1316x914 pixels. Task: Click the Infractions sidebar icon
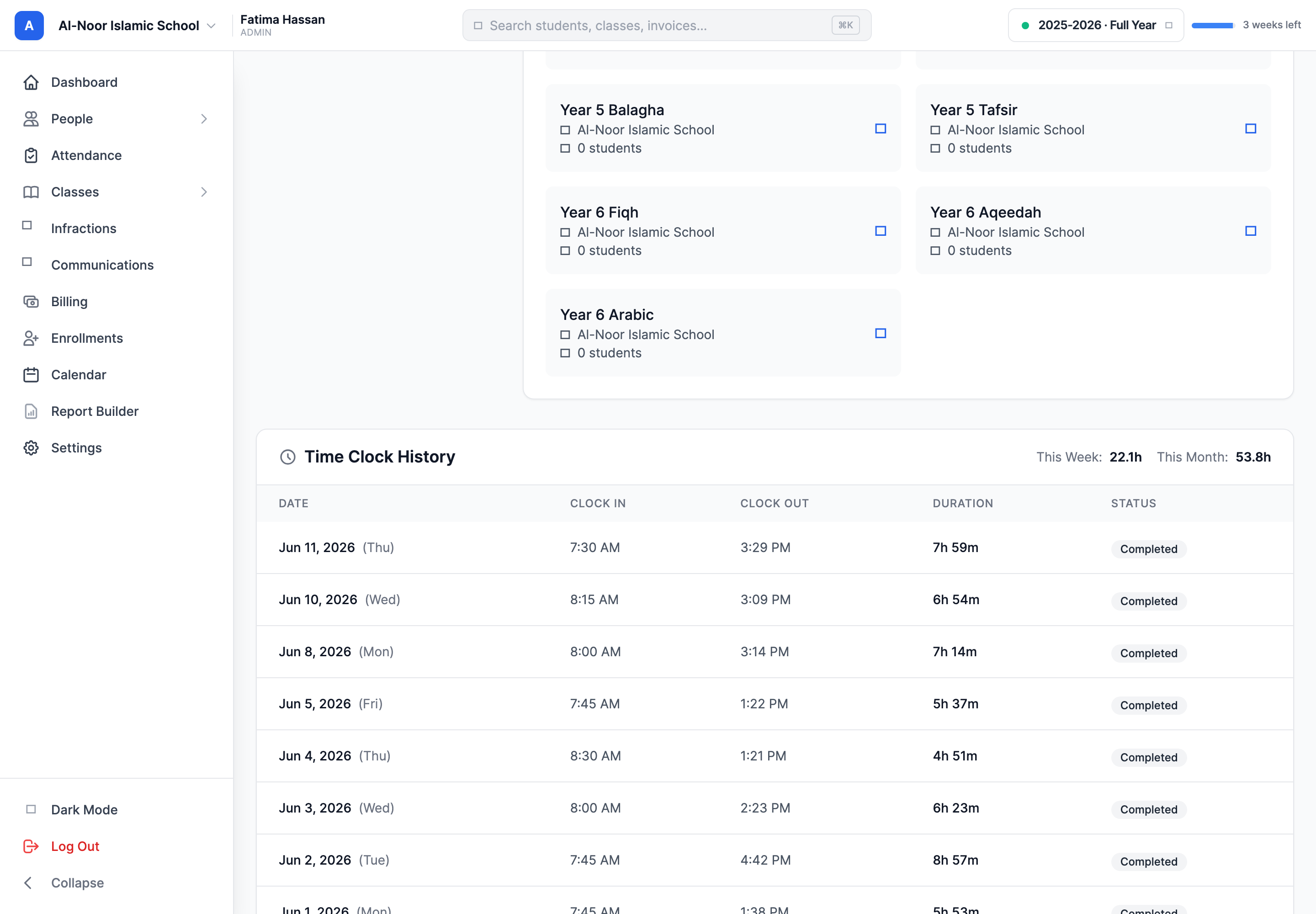[x=27, y=226]
